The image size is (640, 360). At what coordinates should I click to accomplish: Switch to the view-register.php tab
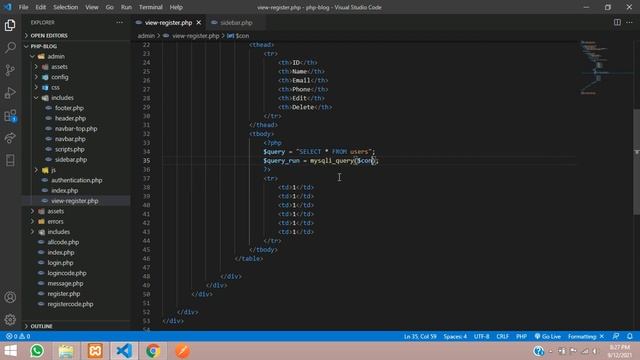(168, 22)
